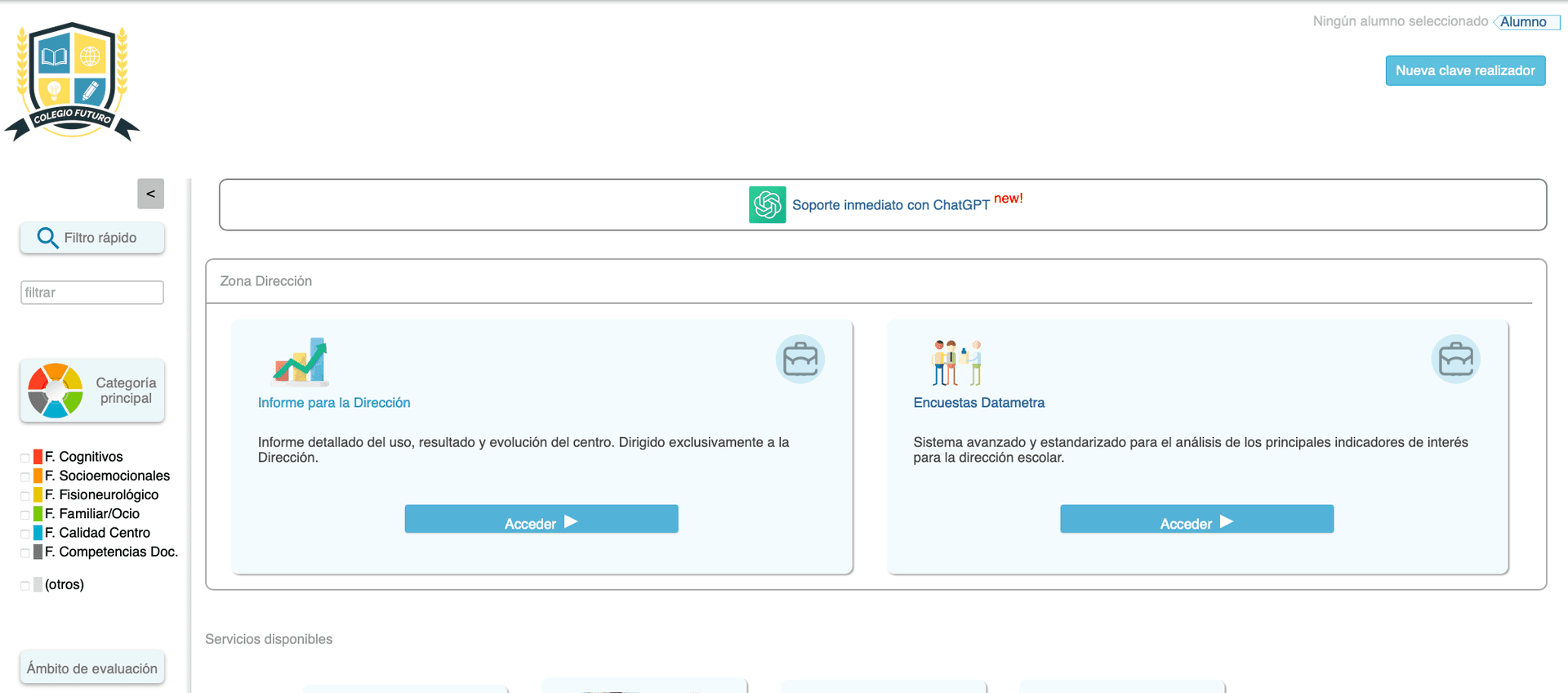
Task: Click the Colegio Futuro shield logo
Action: coord(72,82)
